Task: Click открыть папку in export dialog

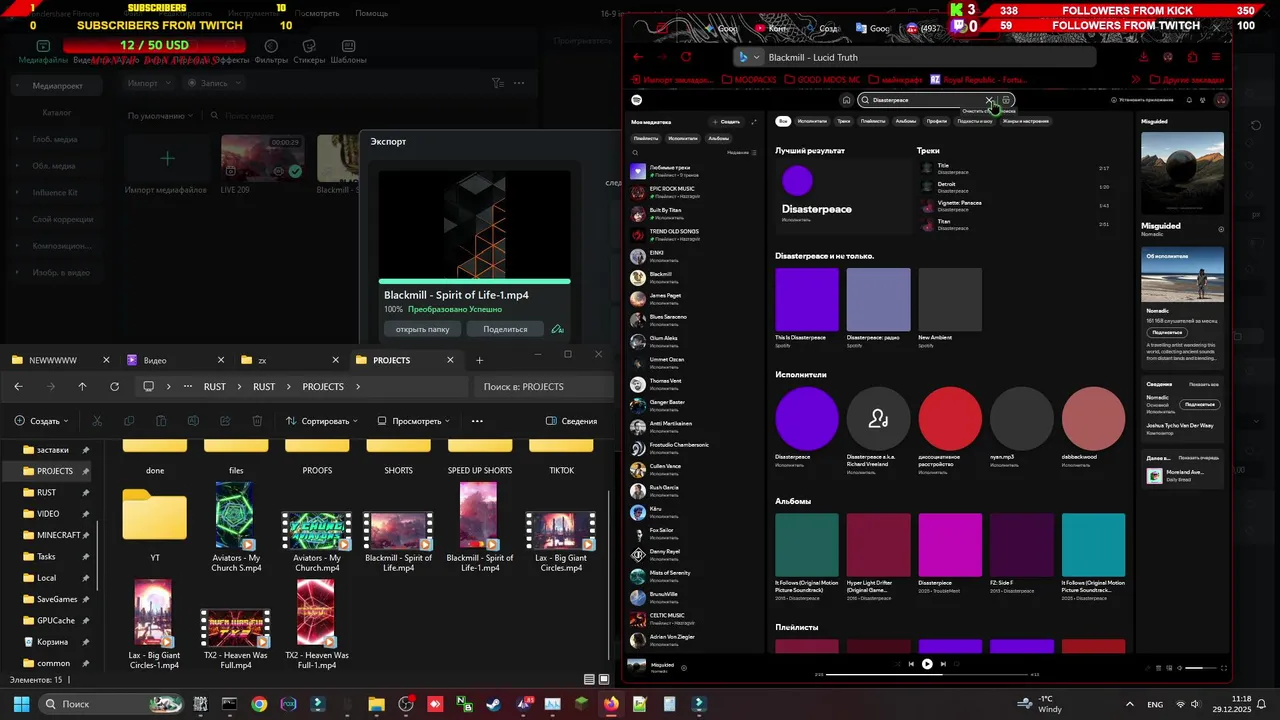Action: point(422,329)
